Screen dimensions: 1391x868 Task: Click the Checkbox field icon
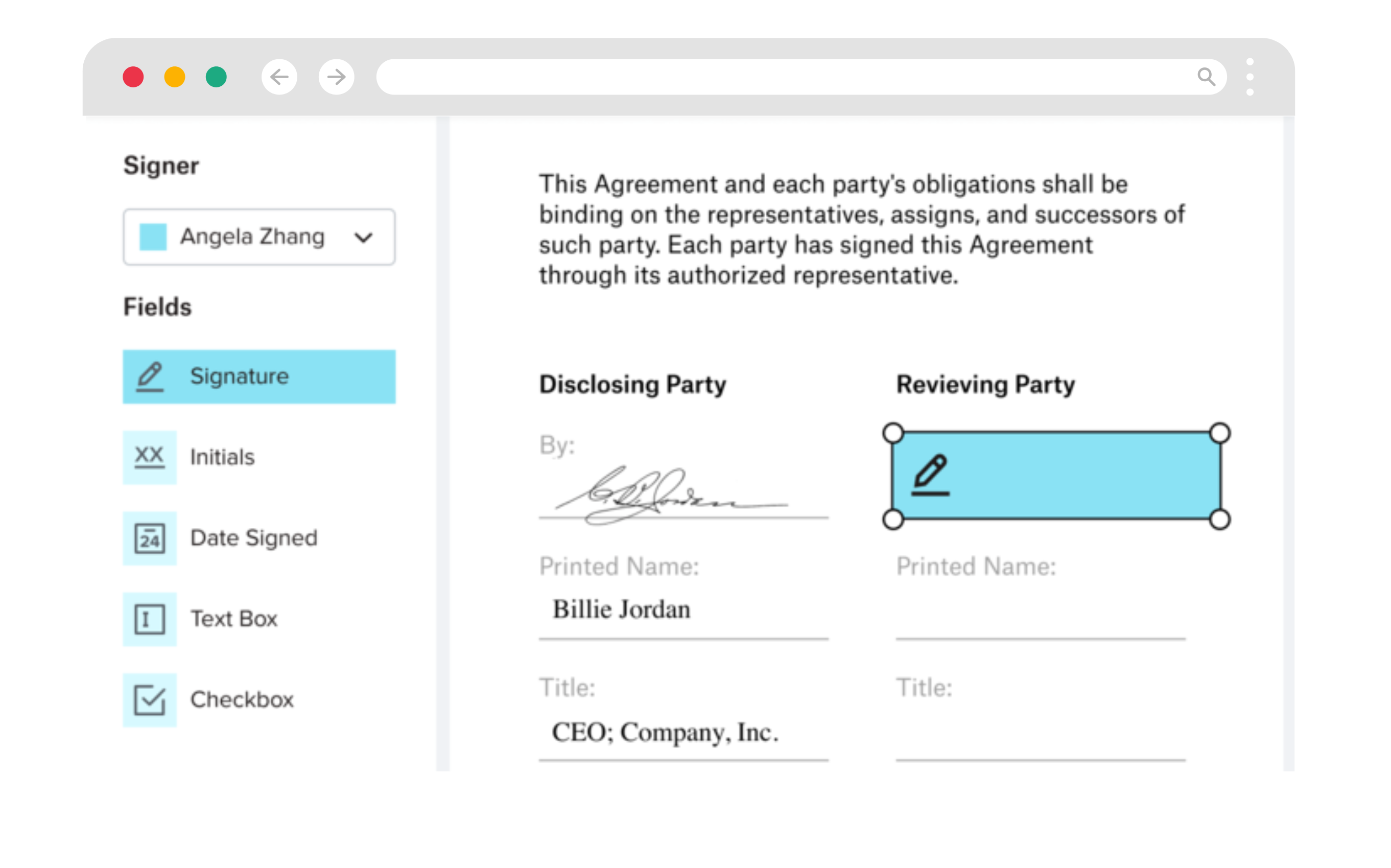[150, 700]
